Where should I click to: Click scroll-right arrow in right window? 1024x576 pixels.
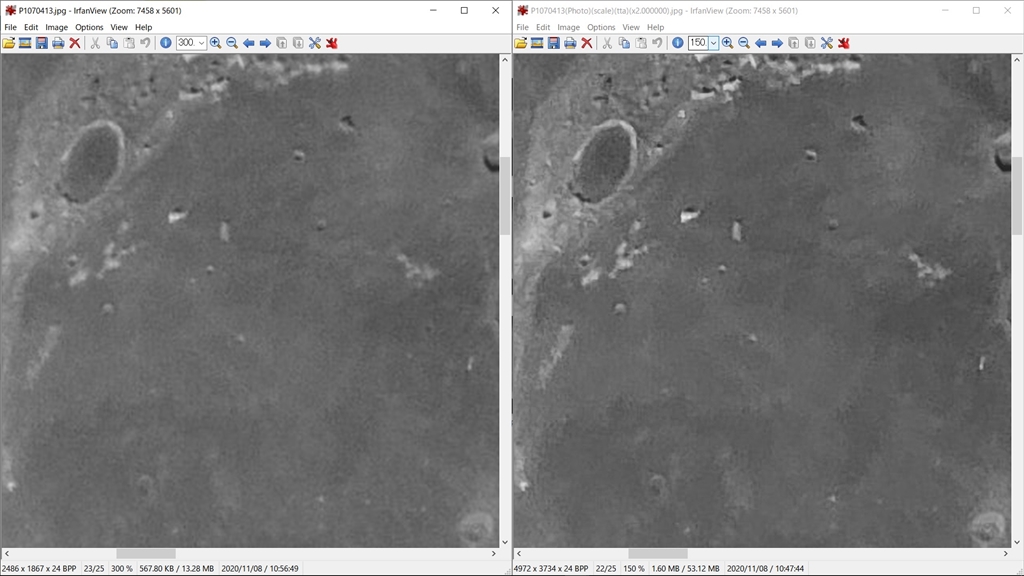tap(1006, 554)
